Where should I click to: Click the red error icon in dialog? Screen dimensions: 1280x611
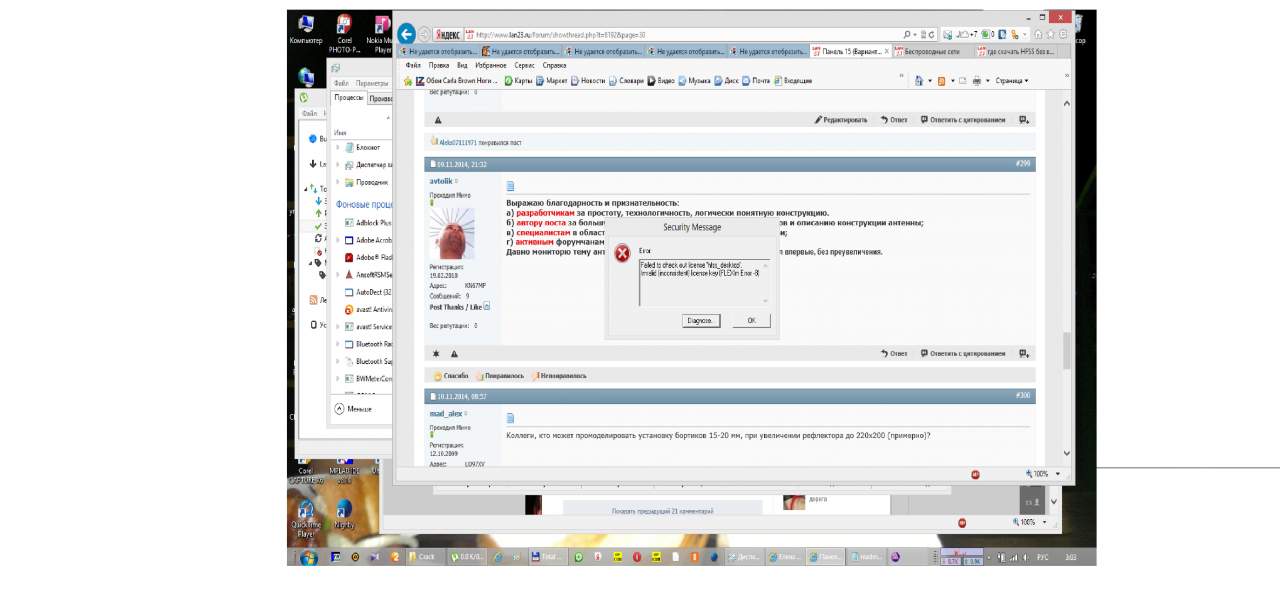623,253
